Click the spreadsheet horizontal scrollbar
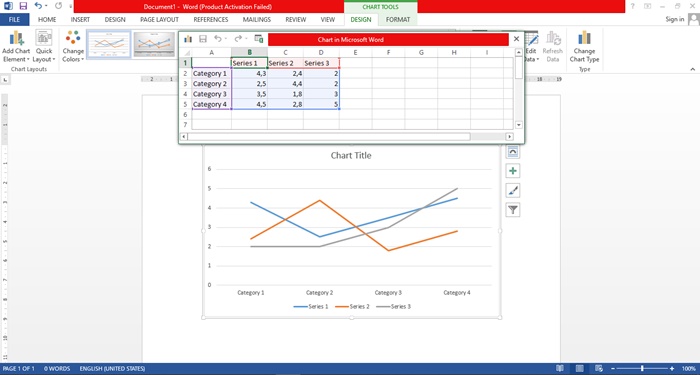Image resolution: width=700 pixels, height=375 pixels. pyautogui.click(x=329, y=137)
